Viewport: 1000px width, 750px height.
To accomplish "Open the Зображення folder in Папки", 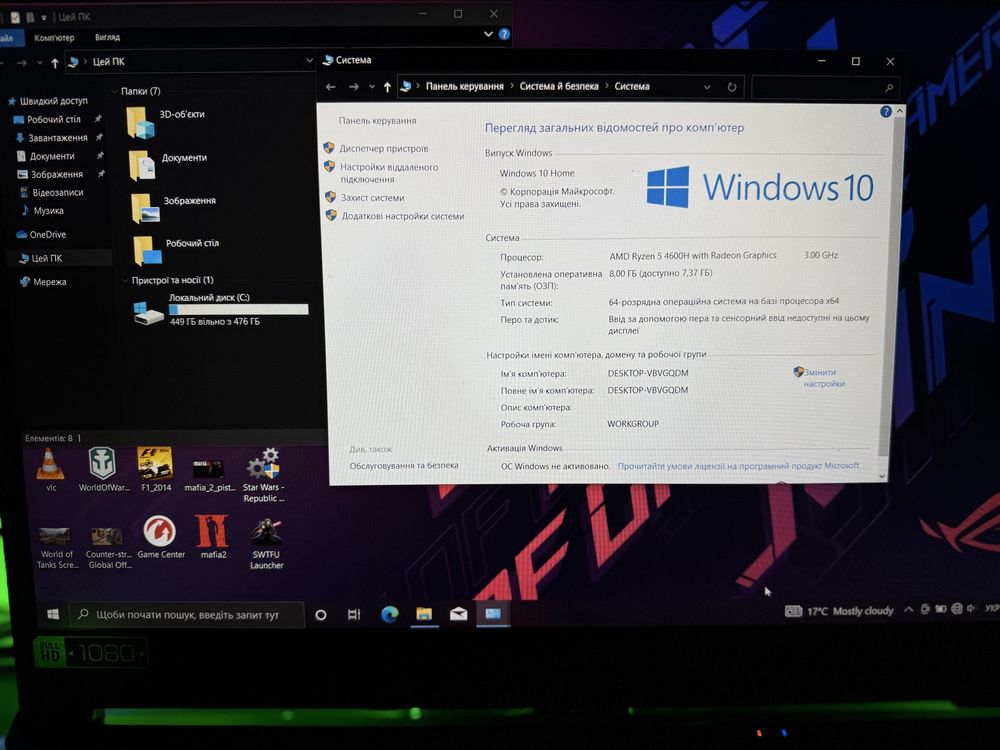I will [x=173, y=208].
